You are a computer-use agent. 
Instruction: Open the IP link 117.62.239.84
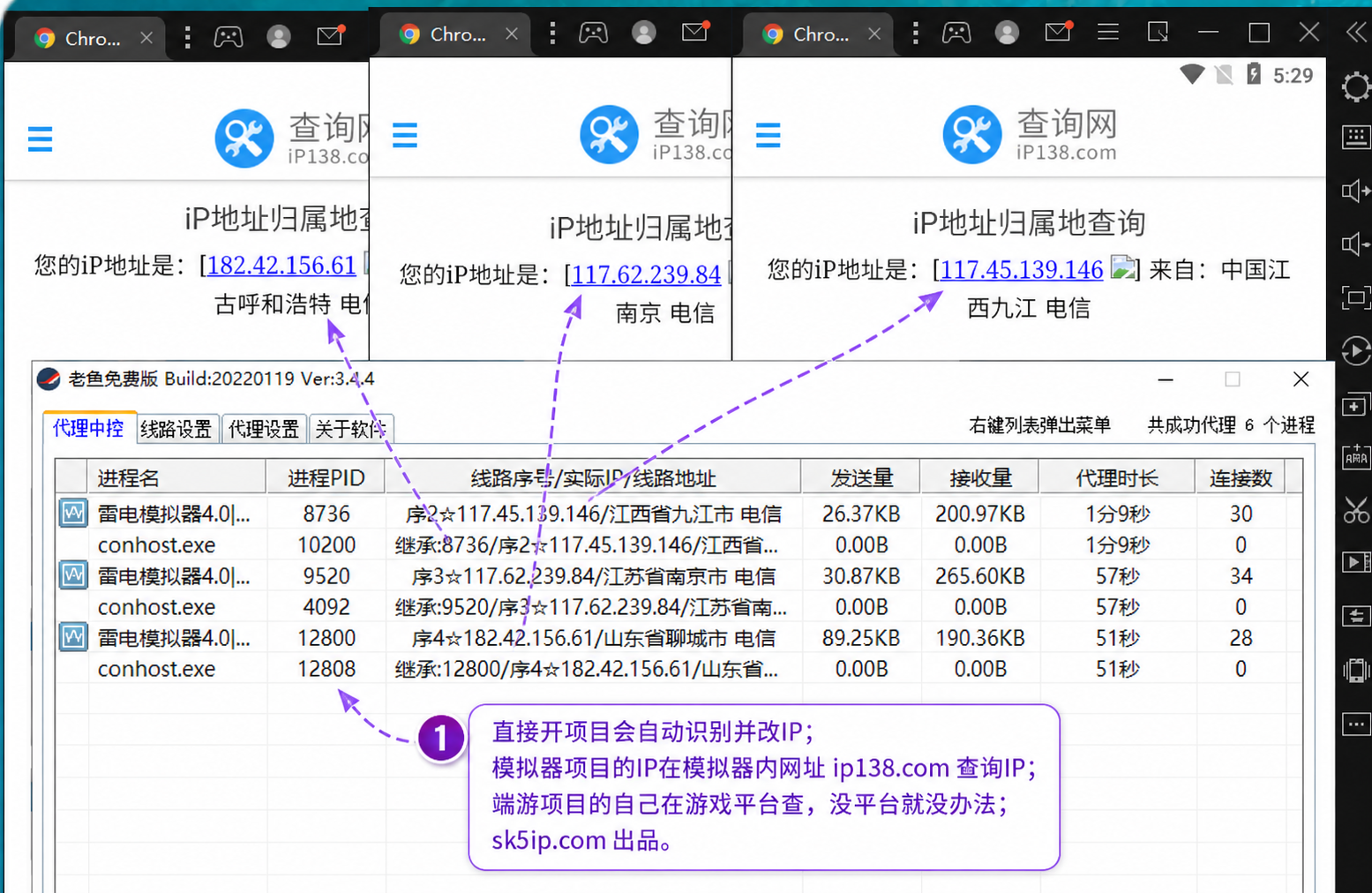646,274
